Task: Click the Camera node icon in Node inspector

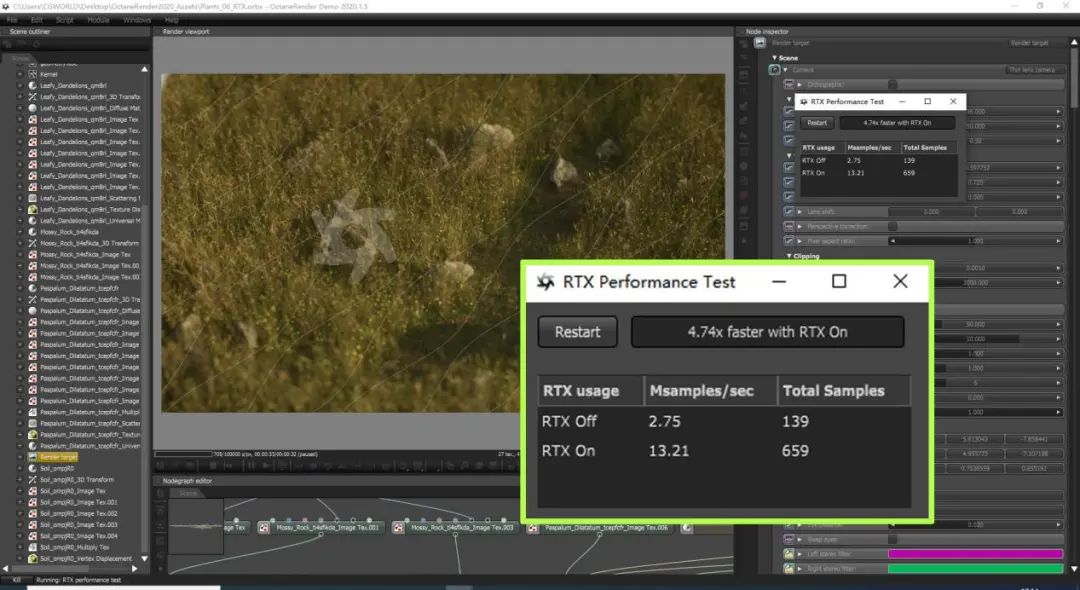Action: (x=774, y=70)
